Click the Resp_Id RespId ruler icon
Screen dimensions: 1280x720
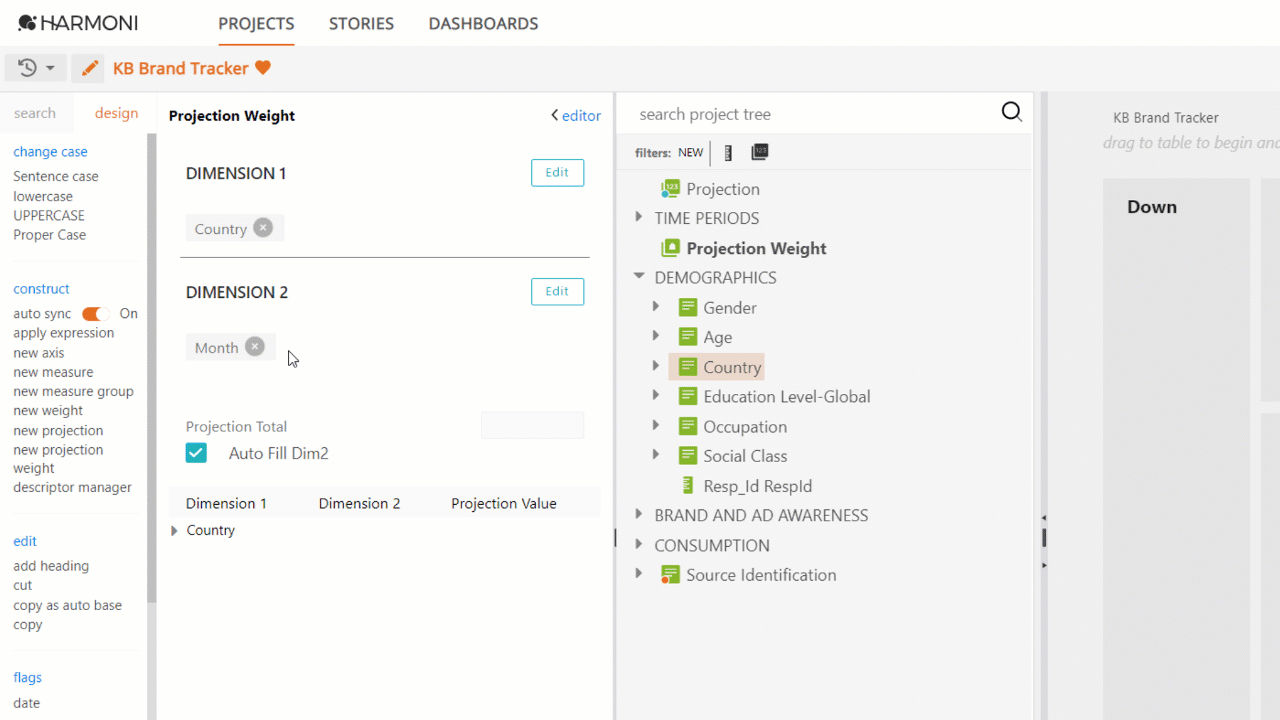[687, 486]
